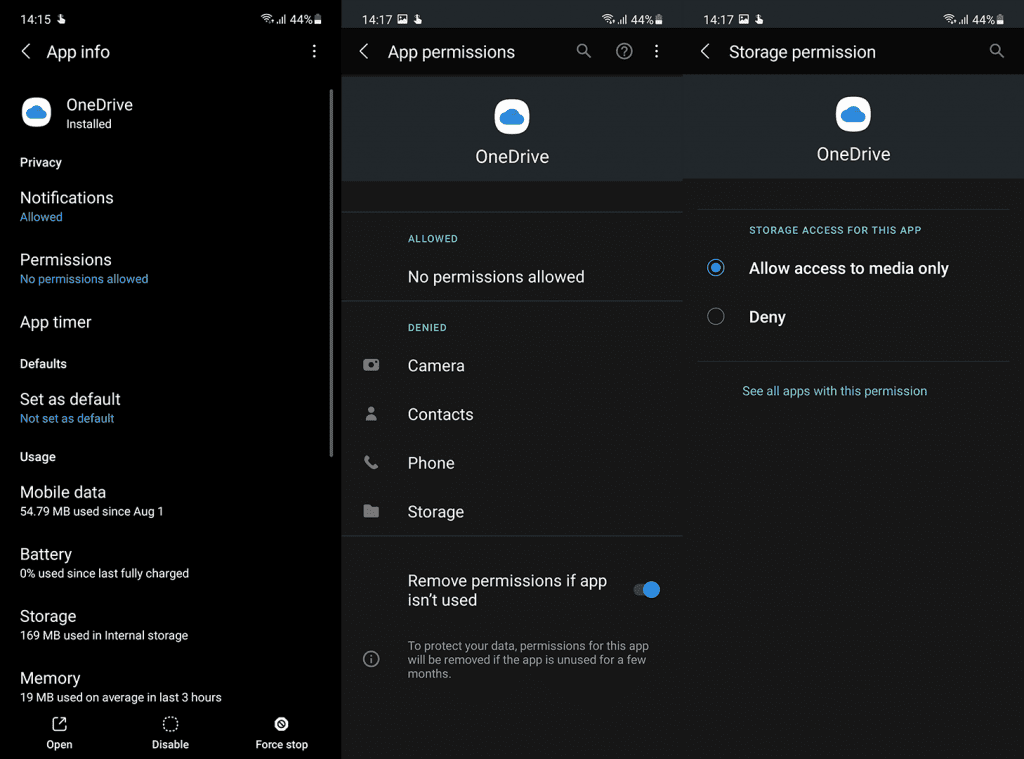Open the three-dot menu on App permissions
The width and height of the screenshot is (1024, 759).
coord(657,51)
